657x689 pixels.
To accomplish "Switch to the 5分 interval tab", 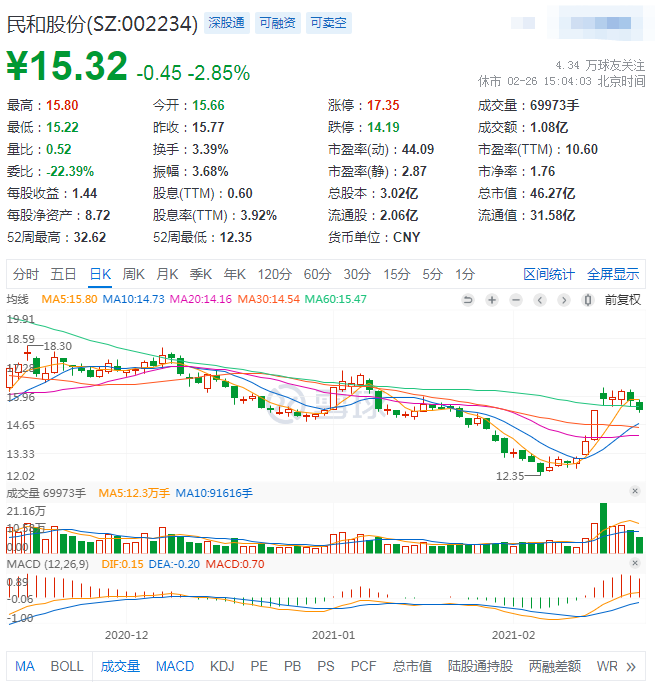I will tap(432, 274).
